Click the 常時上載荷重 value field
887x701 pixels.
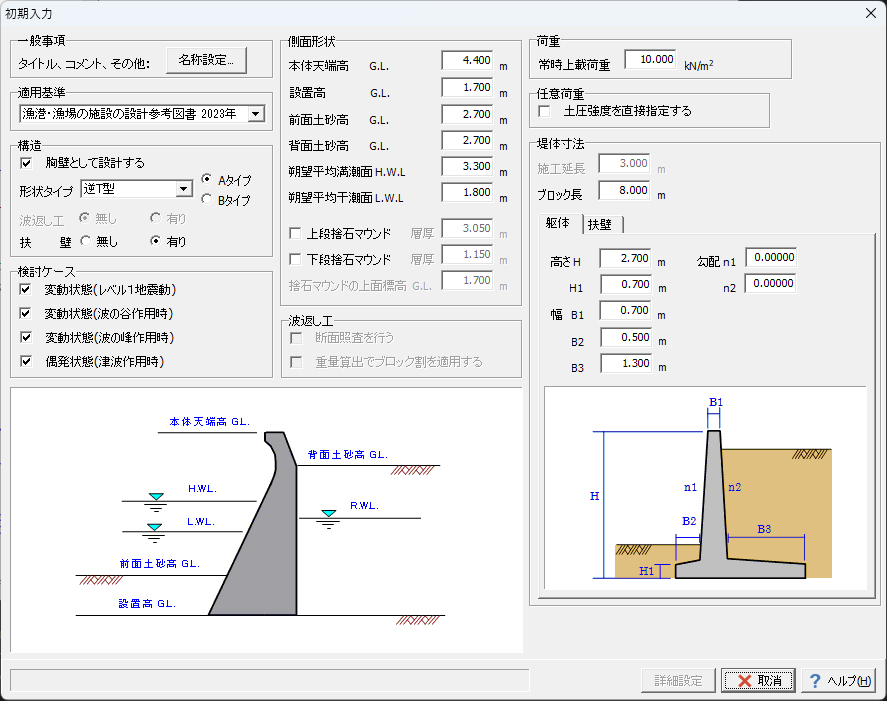(x=649, y=59)
